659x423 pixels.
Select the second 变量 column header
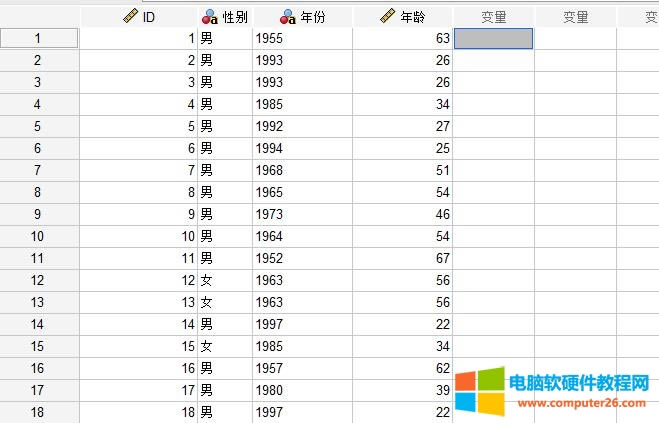(x=575, y=17)
